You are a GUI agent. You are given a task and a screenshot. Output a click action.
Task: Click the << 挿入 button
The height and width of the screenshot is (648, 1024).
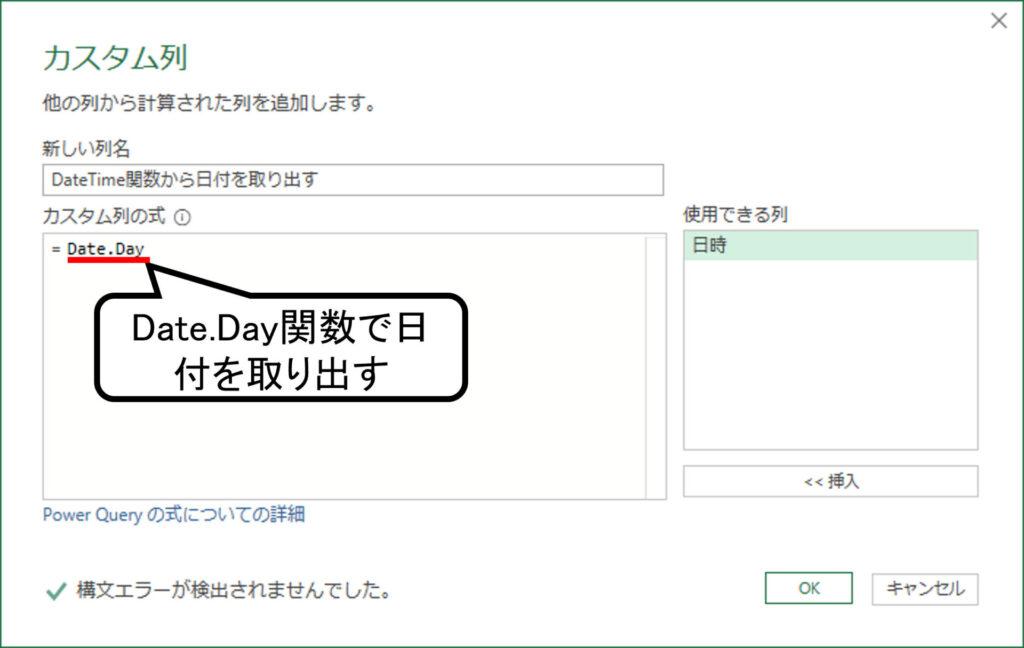tap(831, 481)
